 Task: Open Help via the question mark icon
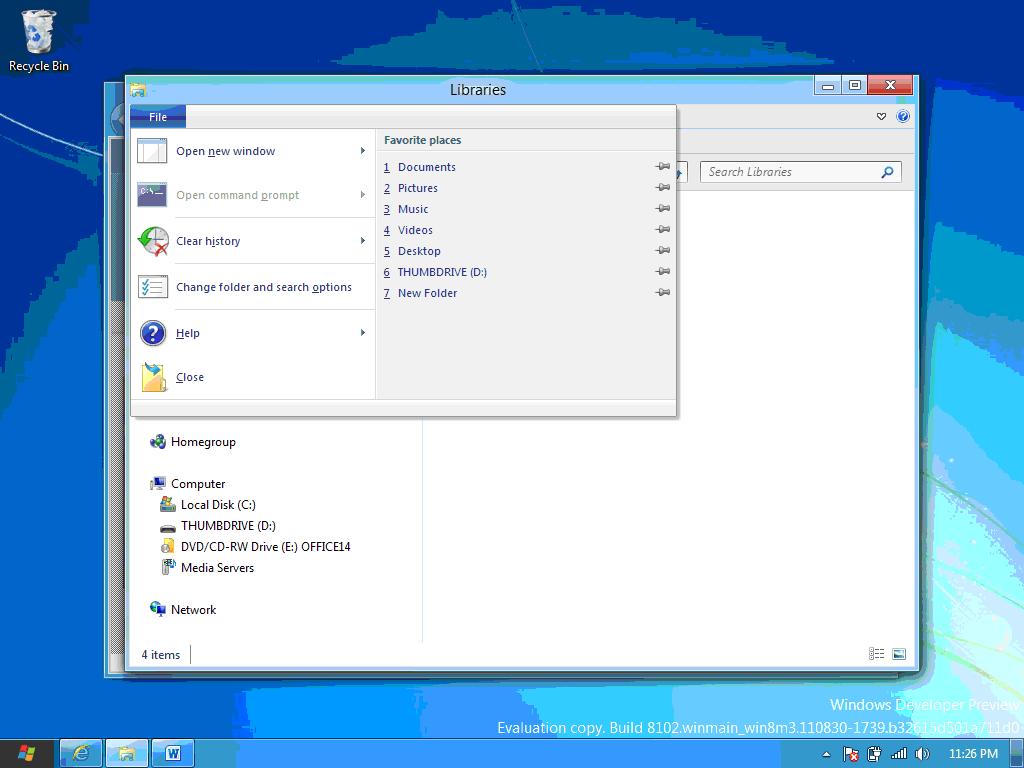(902, 116)
